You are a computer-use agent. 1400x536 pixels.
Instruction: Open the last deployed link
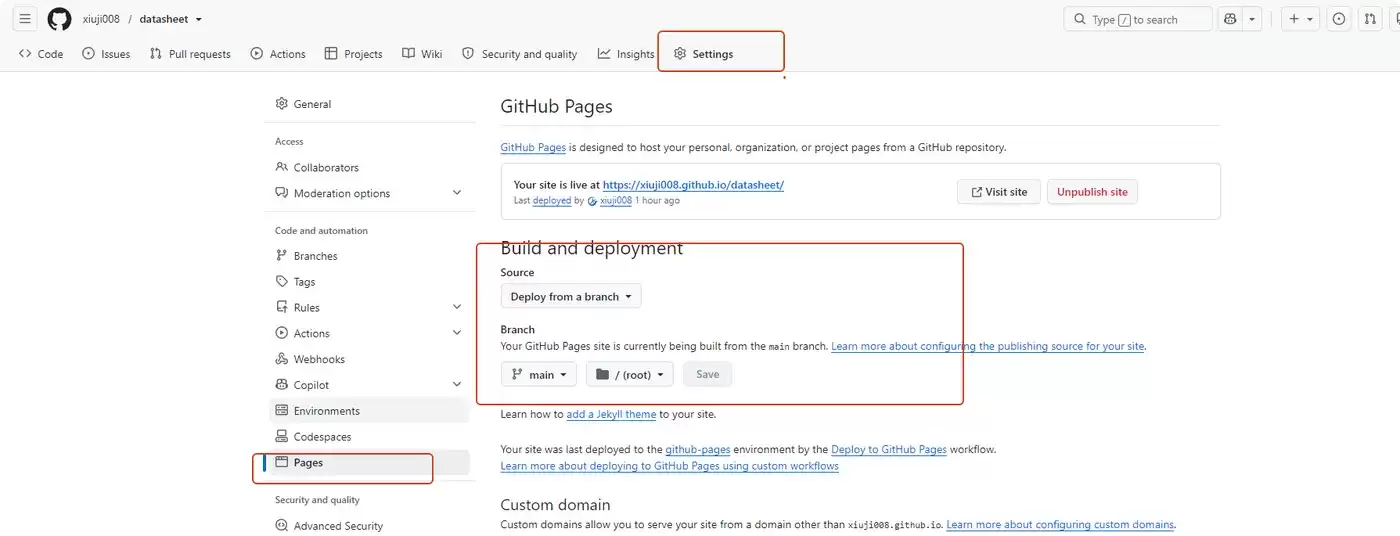pyautogui.click(x=552, y=201)
